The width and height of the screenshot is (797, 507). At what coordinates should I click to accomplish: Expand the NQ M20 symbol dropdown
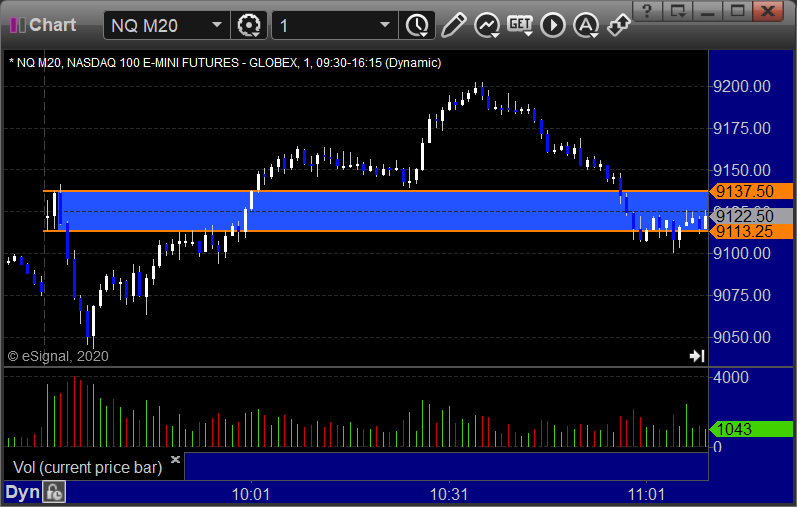tap(217, 25)
